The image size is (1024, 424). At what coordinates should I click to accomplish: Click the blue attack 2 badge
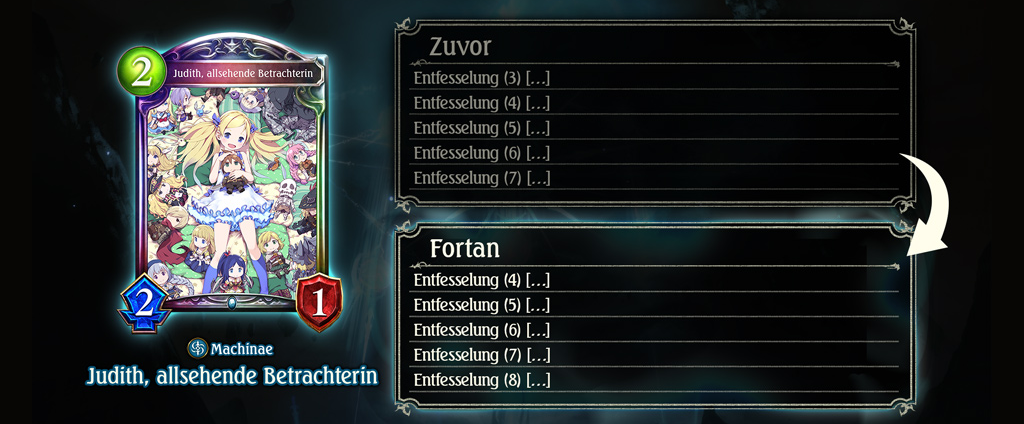(145, 305)
